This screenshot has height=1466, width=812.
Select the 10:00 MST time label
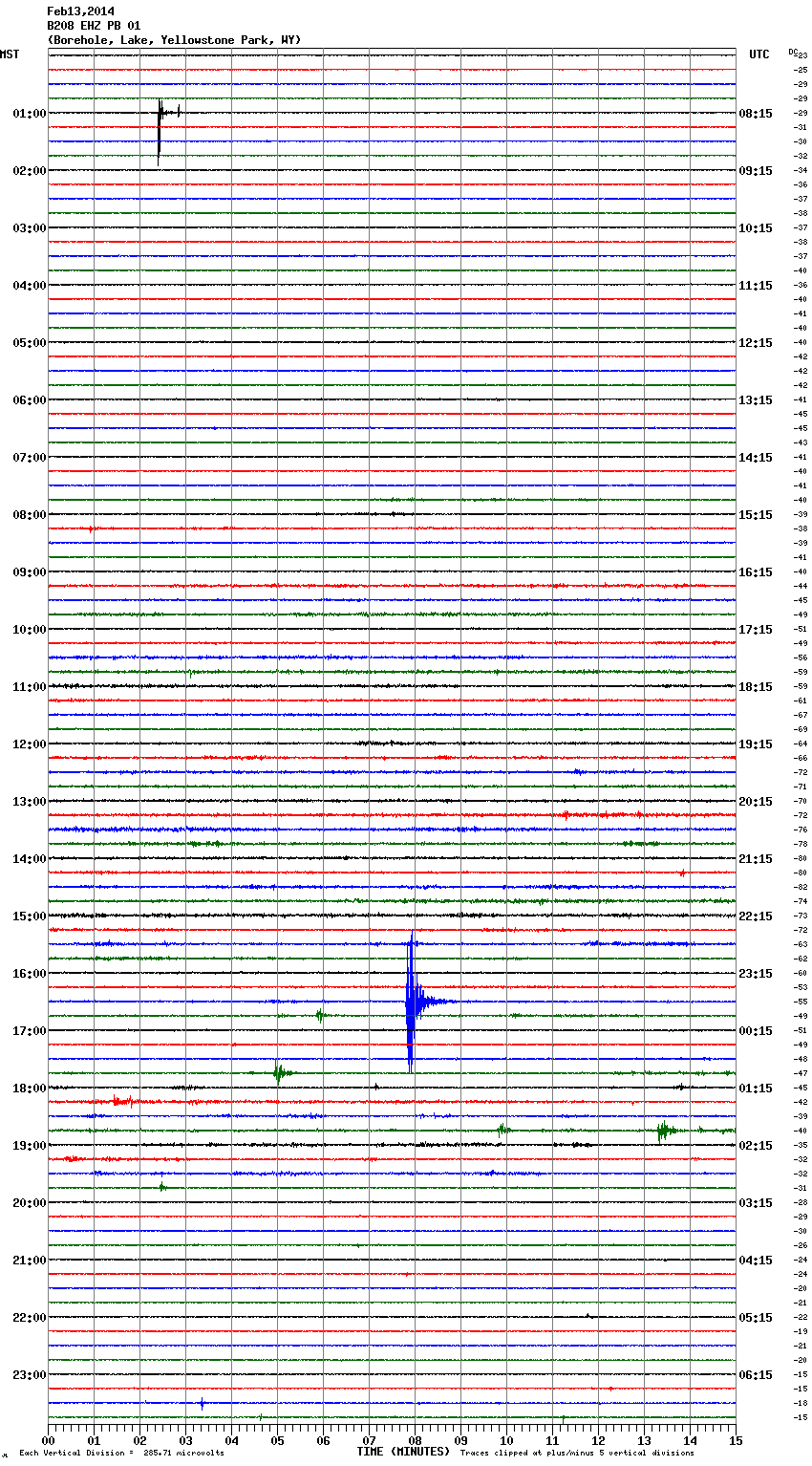click(x=30, y=630)
